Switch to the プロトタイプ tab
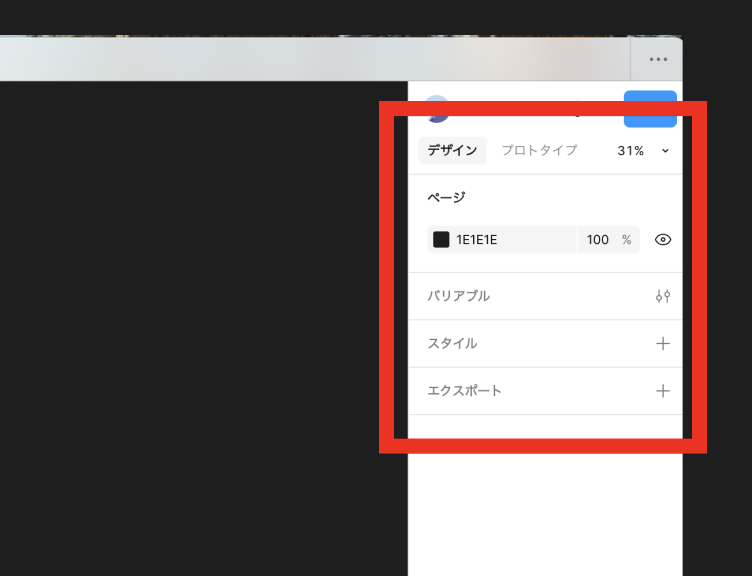This screenshot has height=576, width=752. point(539,151)
